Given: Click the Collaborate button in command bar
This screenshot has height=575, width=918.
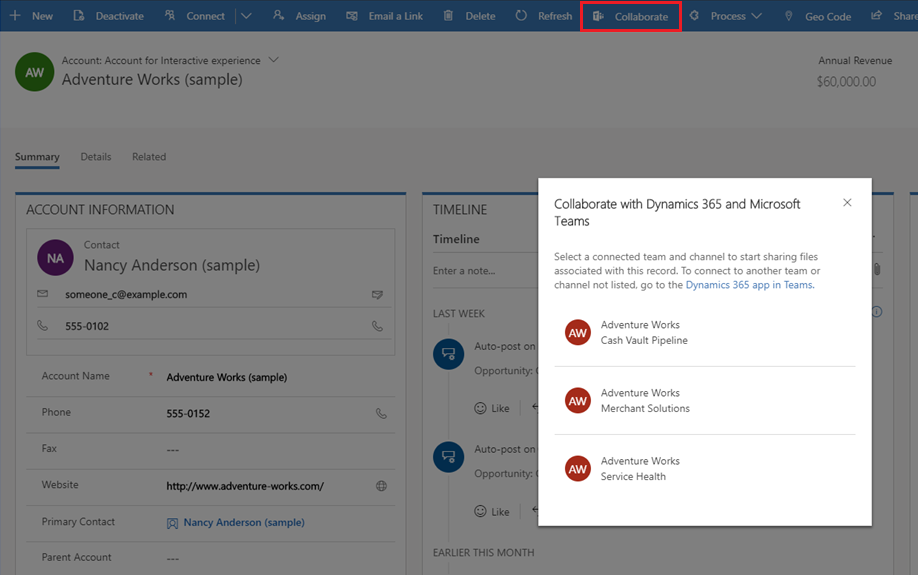Looking at the screenshot, I should point(631,16).
